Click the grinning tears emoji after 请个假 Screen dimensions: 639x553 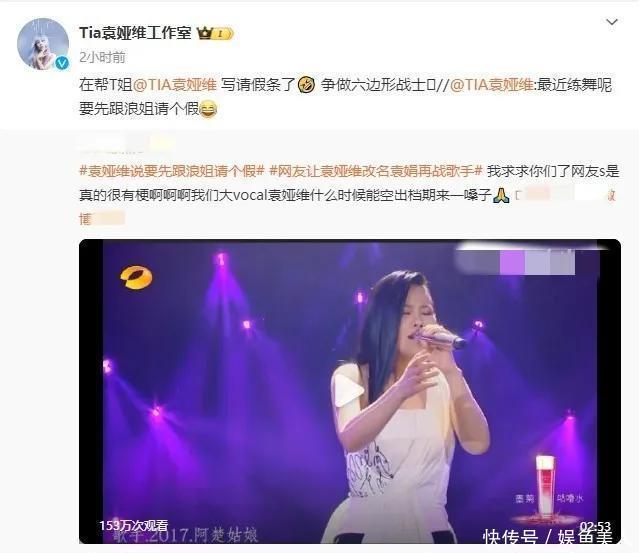tap(208, 109)
